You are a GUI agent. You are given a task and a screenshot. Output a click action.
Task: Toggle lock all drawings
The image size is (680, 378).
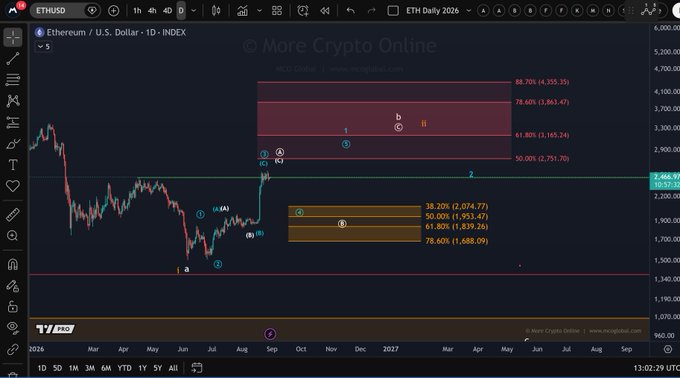point(13,306)
